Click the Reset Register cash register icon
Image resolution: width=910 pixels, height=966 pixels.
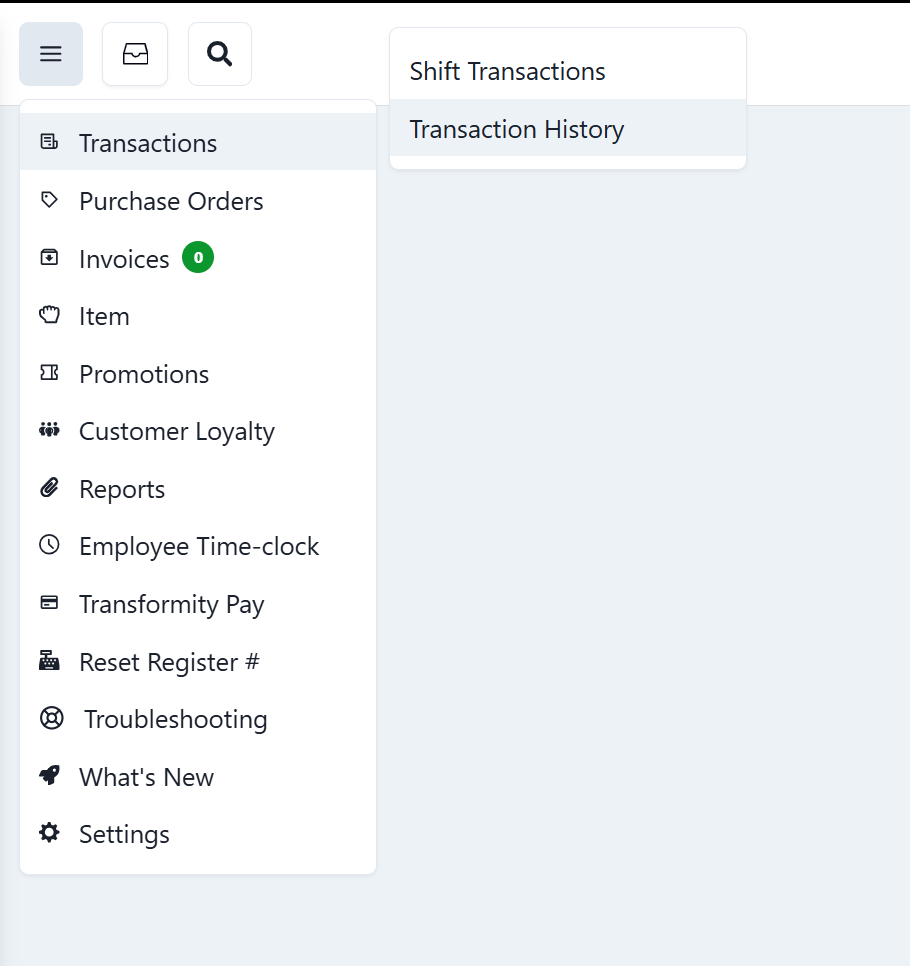click(x=49, y=661)
